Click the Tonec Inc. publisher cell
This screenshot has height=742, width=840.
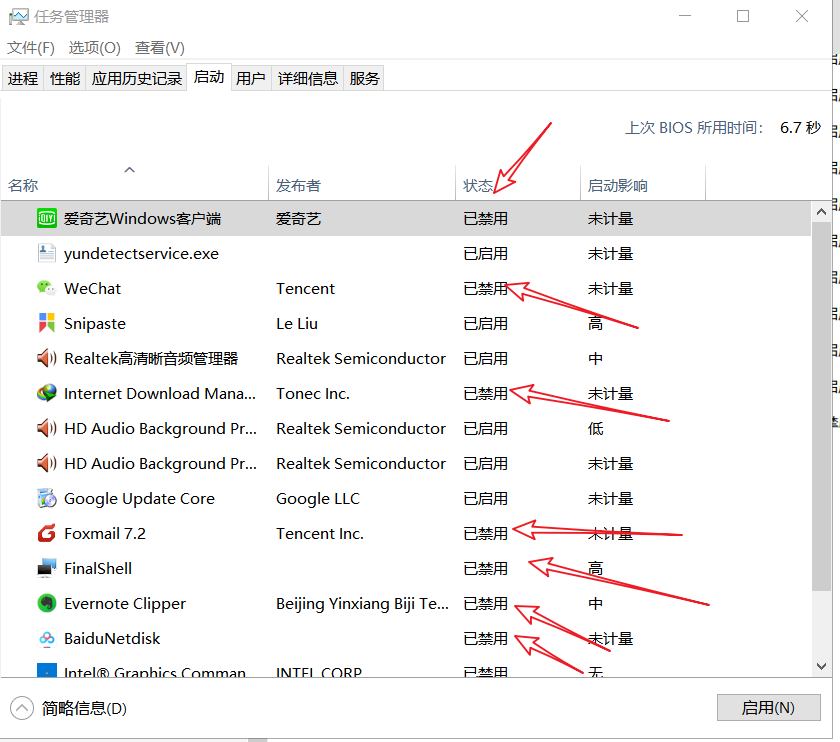(313, 393)
